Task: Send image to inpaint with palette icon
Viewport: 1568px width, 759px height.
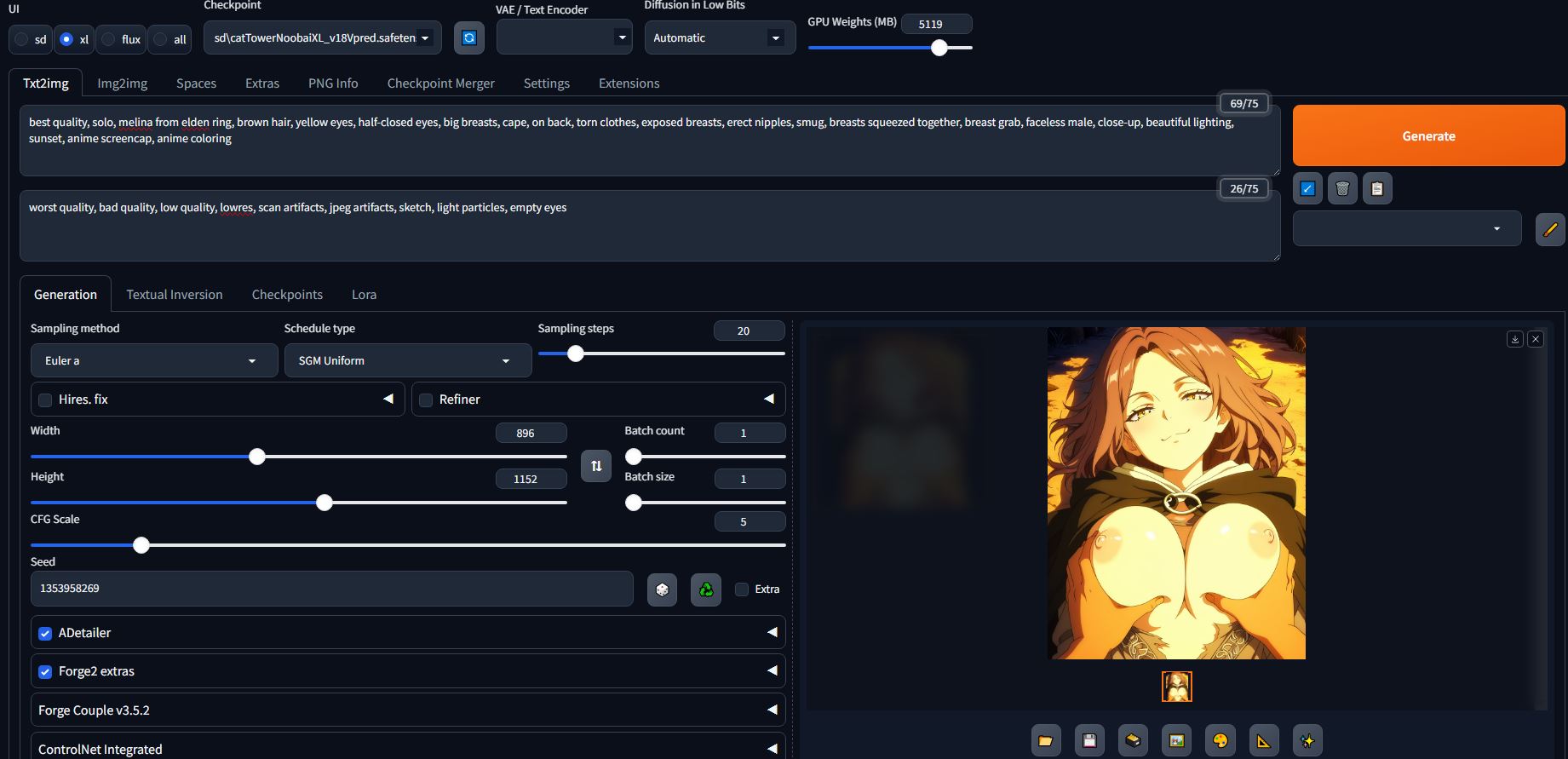Action: coord(1220,740)
